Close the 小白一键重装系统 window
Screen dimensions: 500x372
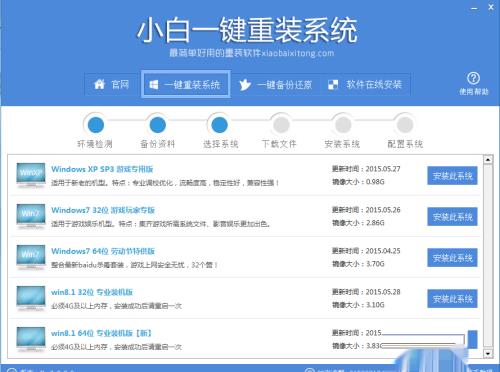click(x=491, y=7)
